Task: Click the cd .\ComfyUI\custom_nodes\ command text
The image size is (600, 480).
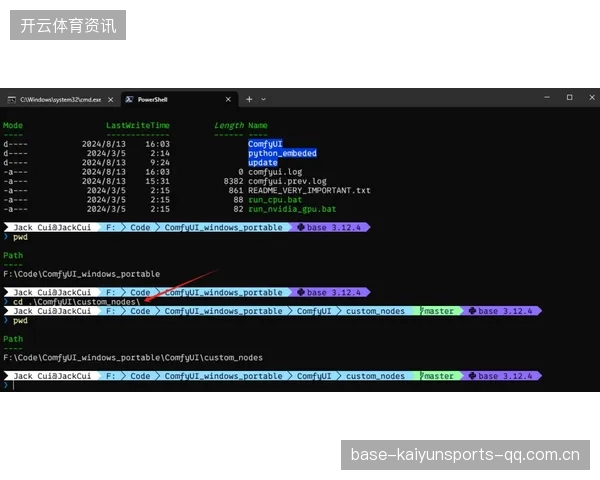Action: pos(76,302)
